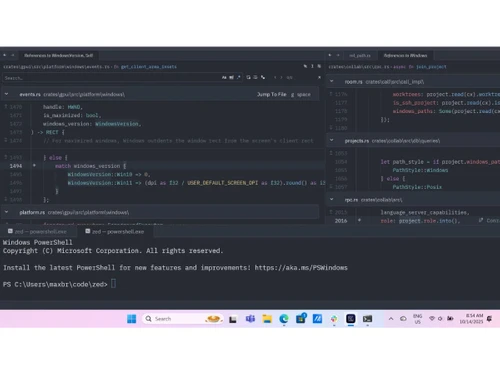This screenshot has height=375, width=500.
Task: Open notification center bell icon
Action: [489, 319]
